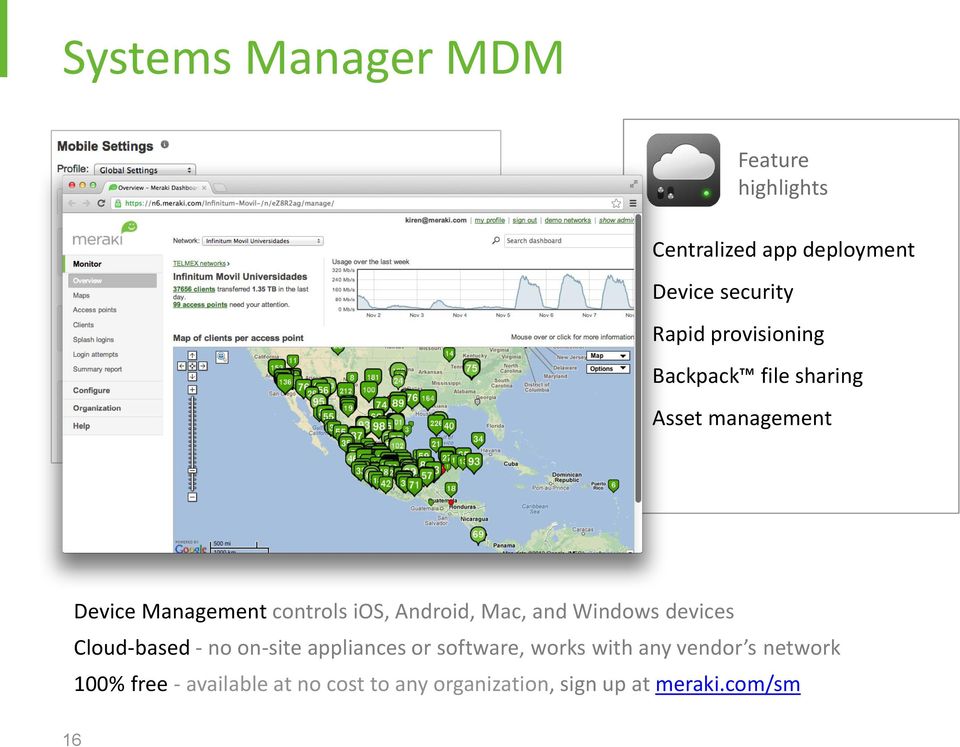Image resolution: width=960 pixels, height=747 pixels.
Task: Click the map zoom in plus button
Action: tap(192, 390)
